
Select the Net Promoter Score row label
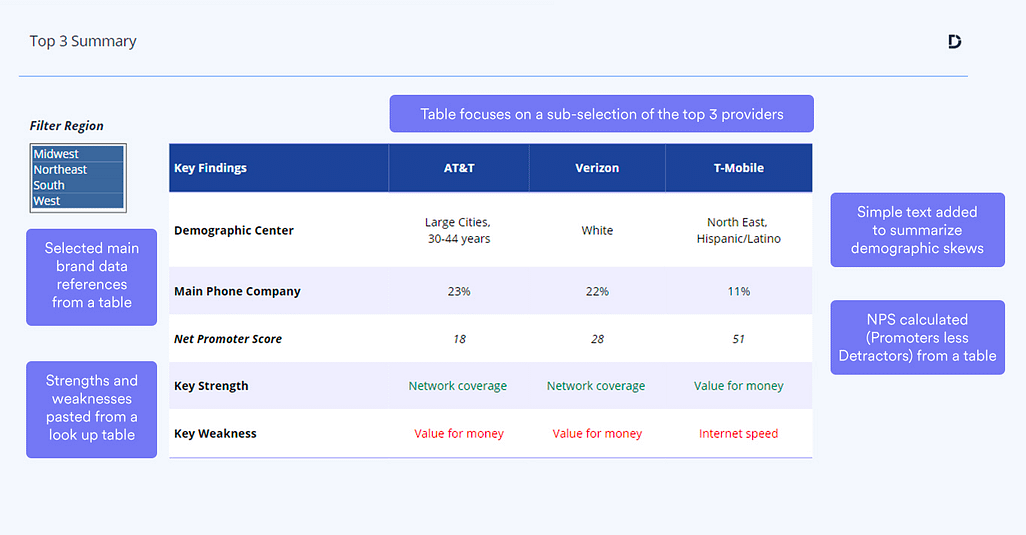coord(228,339)
